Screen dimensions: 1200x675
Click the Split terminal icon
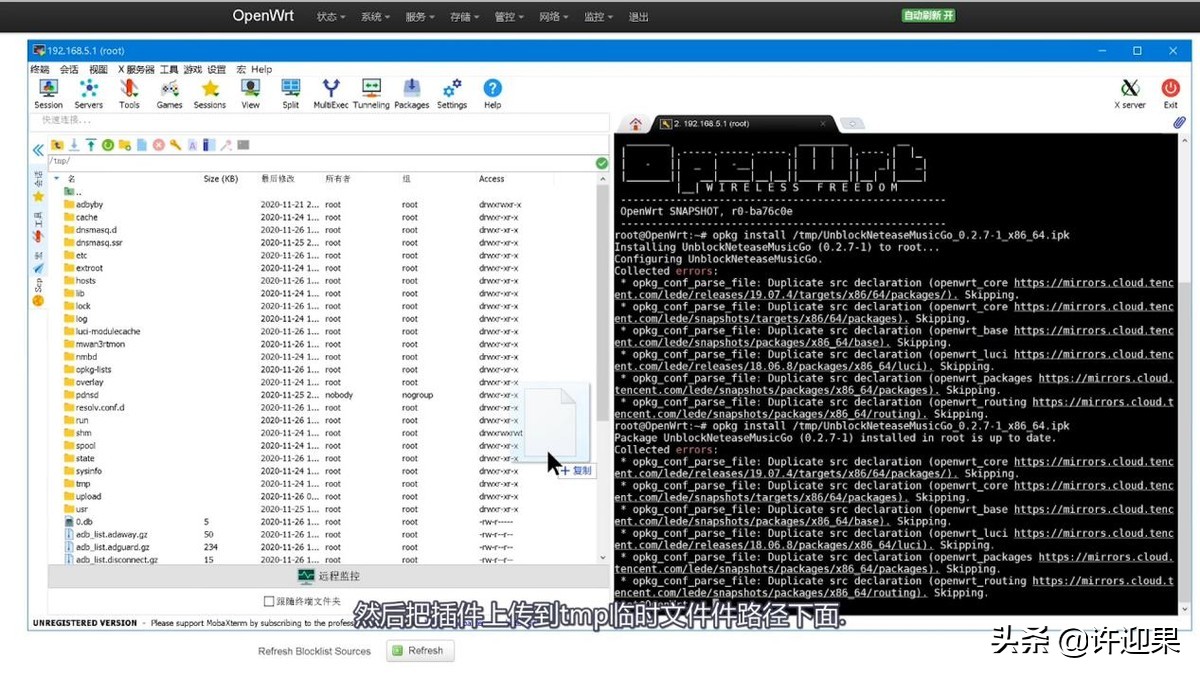[x=290, y=92]
